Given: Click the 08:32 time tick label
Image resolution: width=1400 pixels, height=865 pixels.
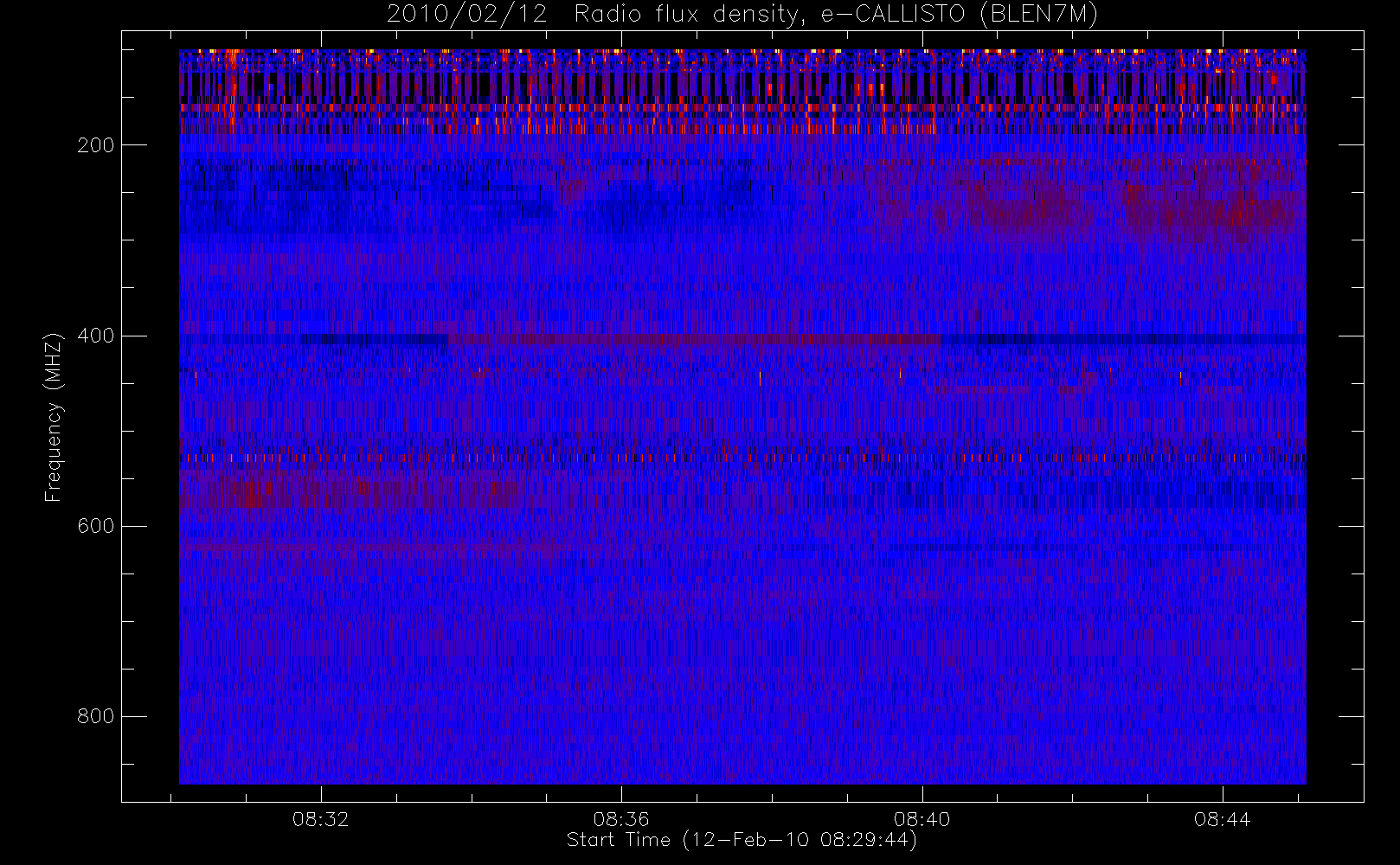Looking at the screenshot, I should click(x=321, y=819).
